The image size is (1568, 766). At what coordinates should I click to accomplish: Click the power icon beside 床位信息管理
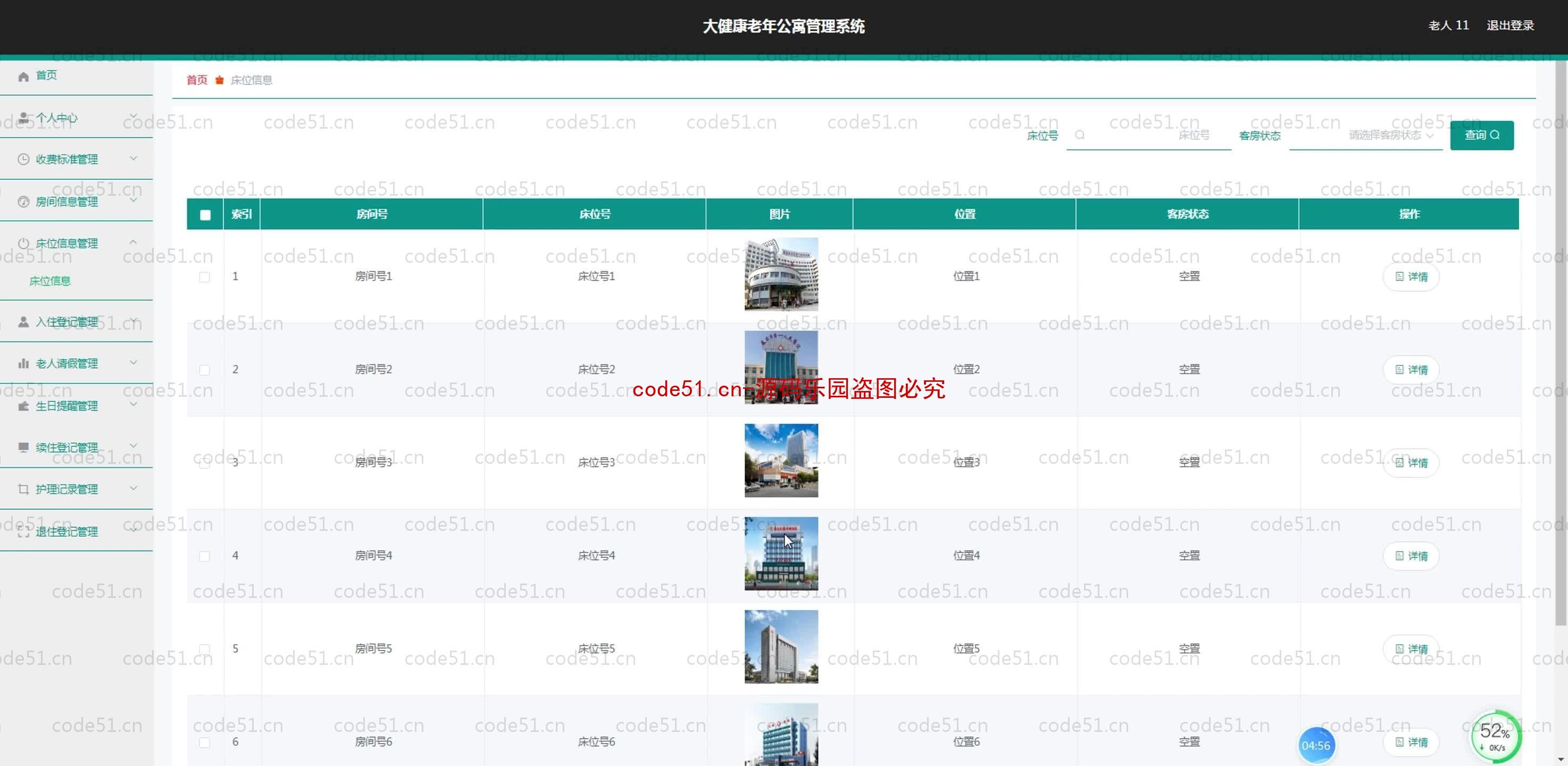[23, 243]
